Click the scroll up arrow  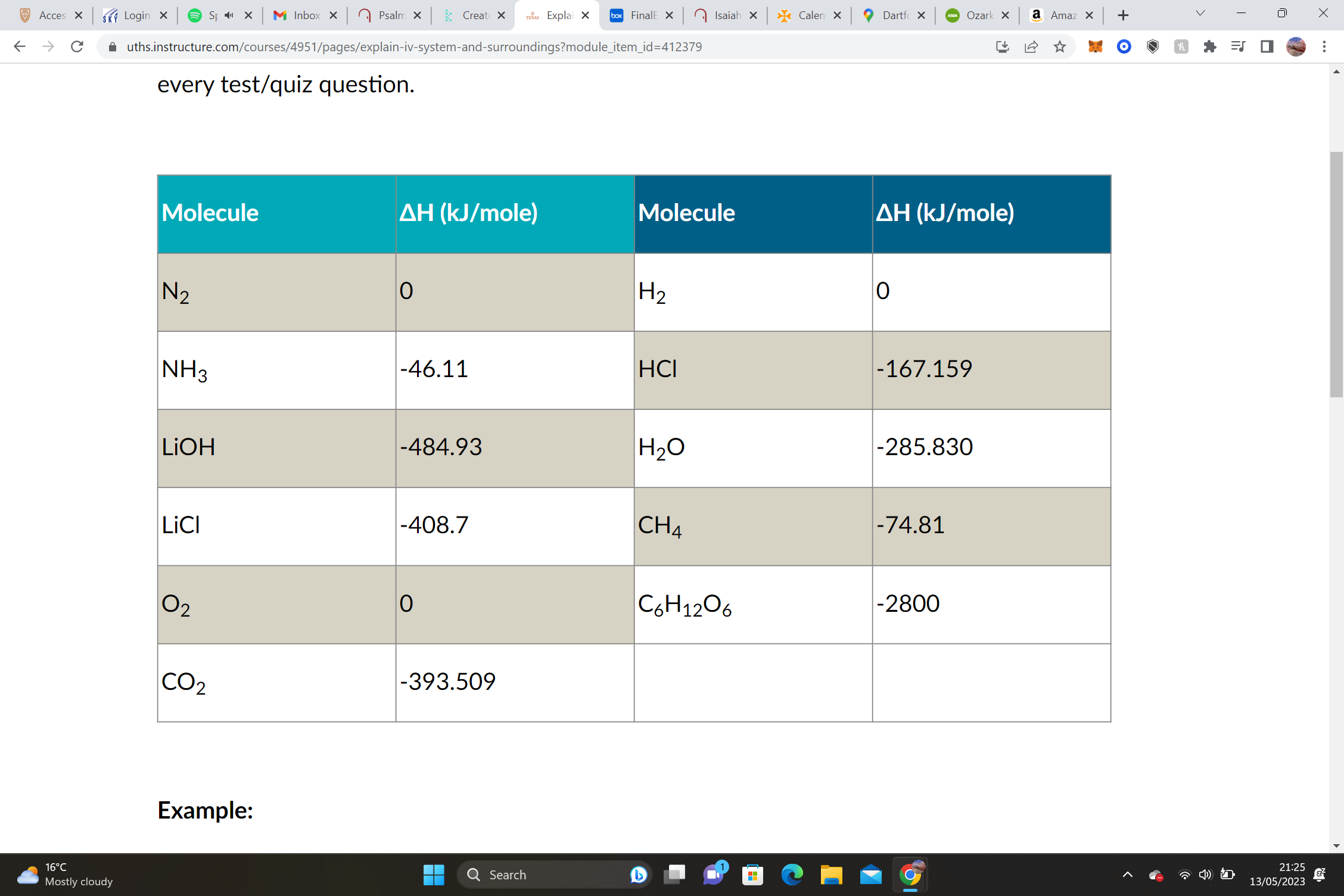tap(1336, 71)
